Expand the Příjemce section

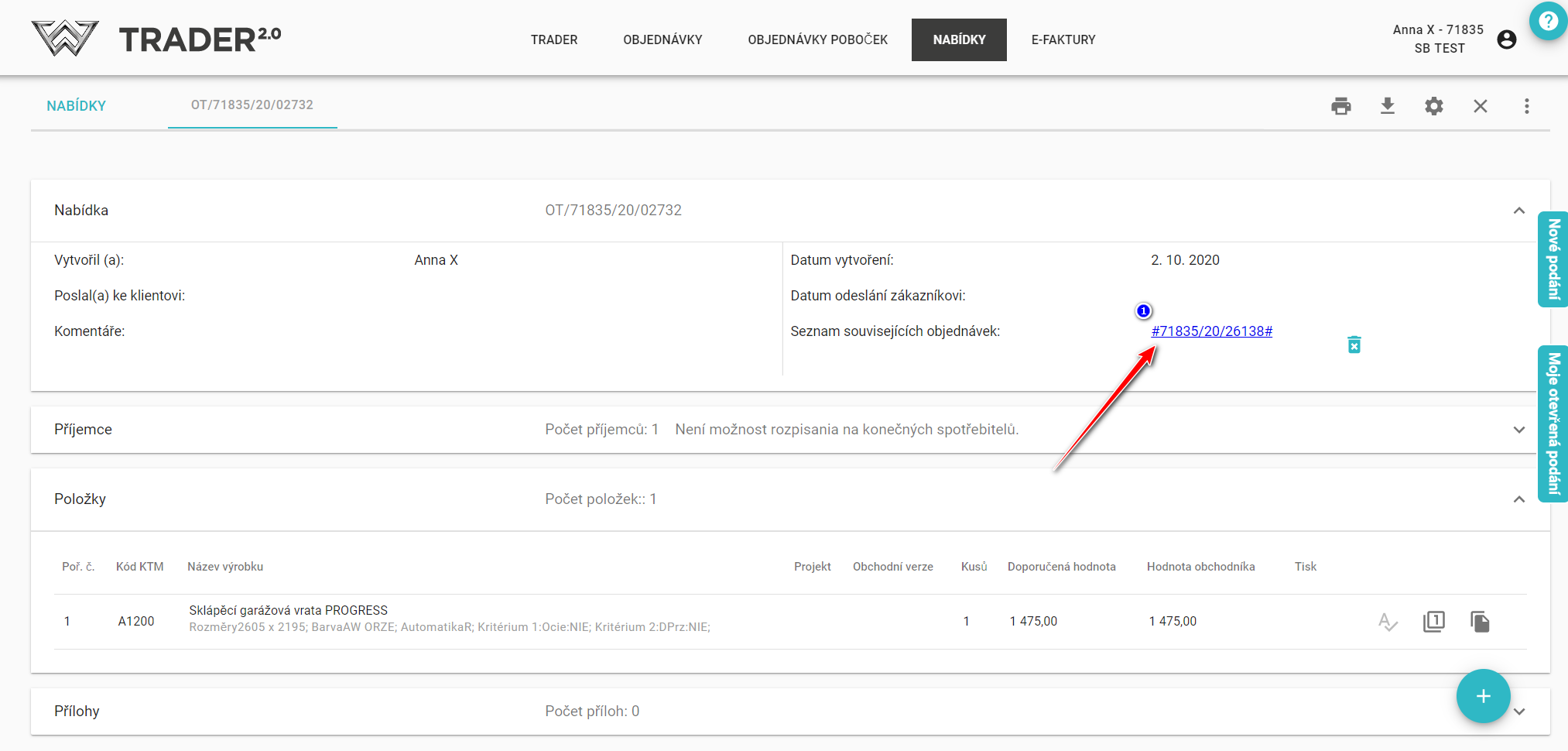1518,430
